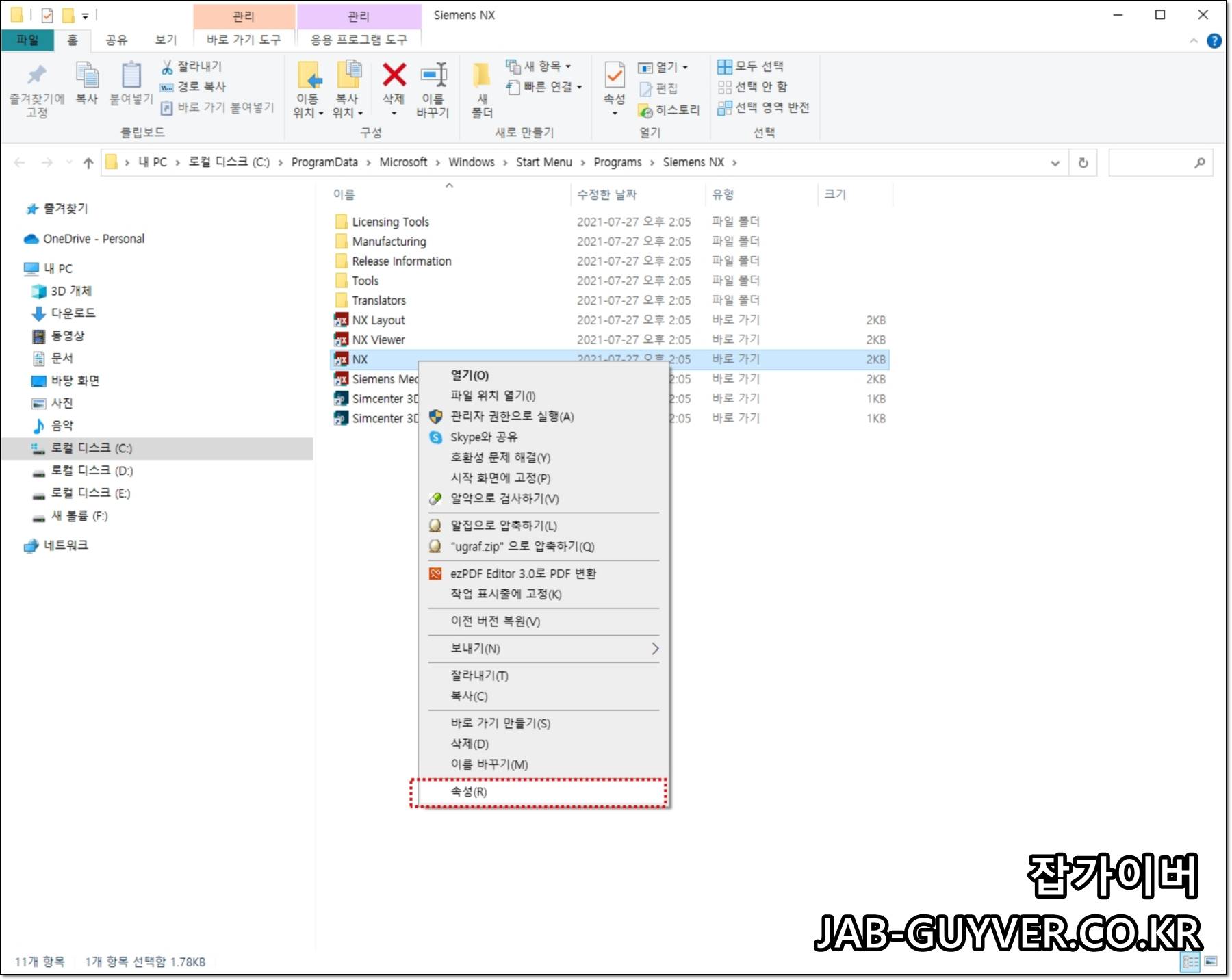Click the Paste clipboard icon

[x=131, y=75]
